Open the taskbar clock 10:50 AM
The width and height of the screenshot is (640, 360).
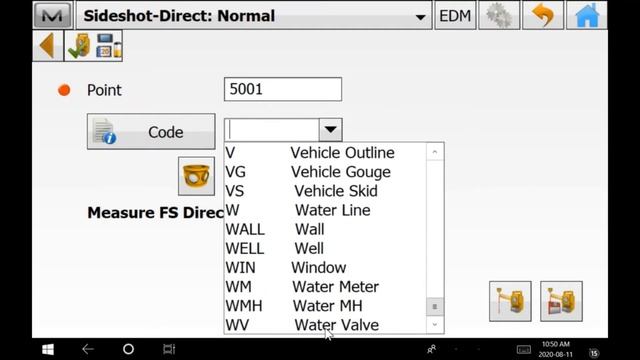click(556, 349)
